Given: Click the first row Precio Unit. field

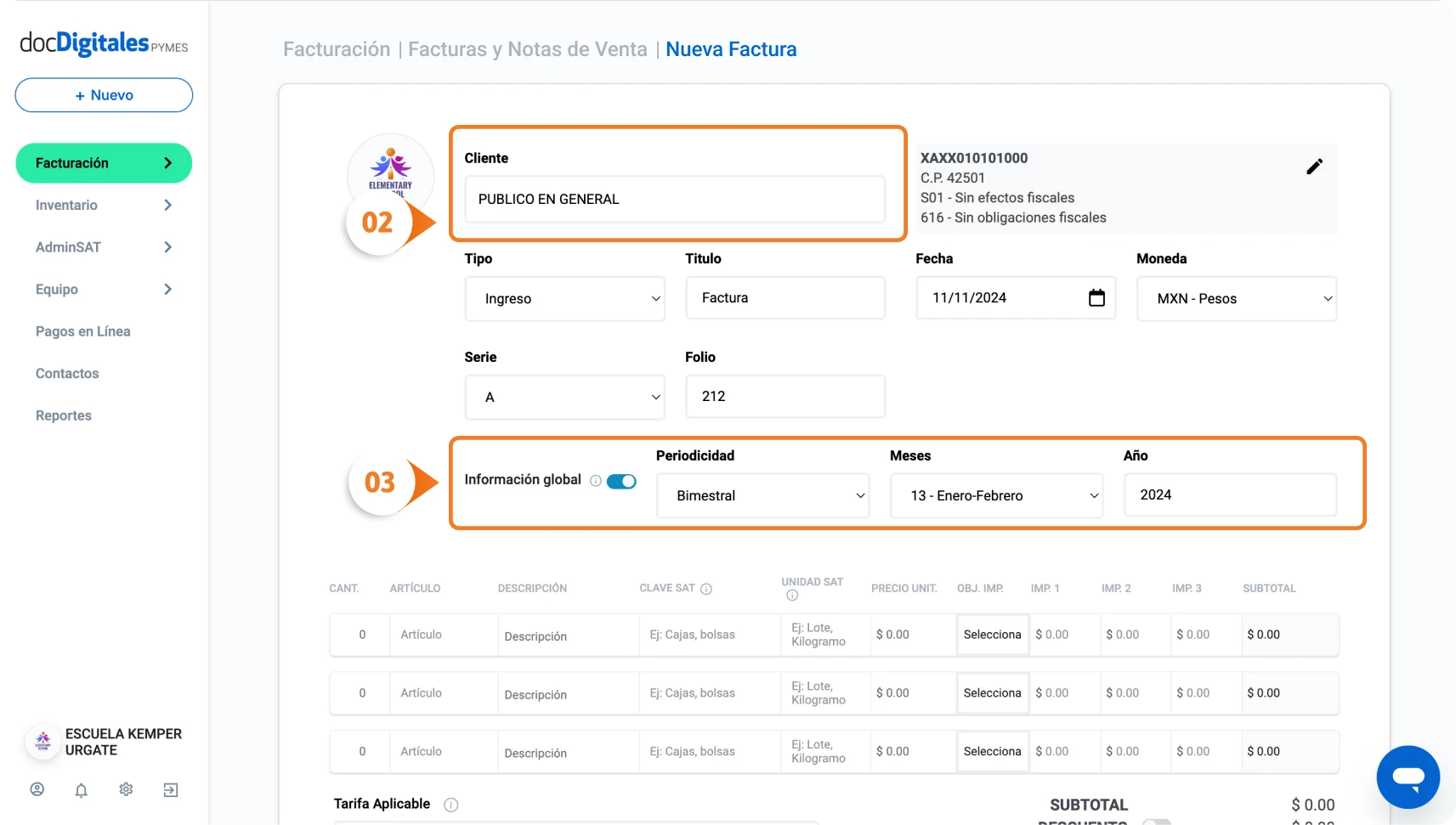Looking at the screenshot, I should click(913, 635).
